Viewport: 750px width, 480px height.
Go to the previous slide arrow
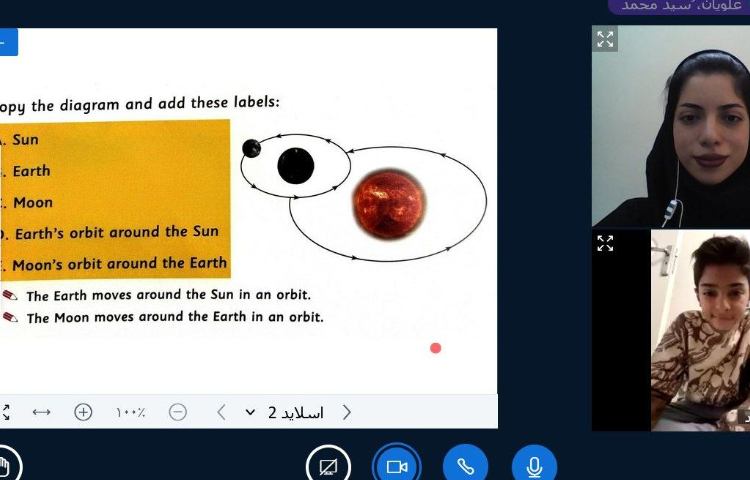point(221,412)
